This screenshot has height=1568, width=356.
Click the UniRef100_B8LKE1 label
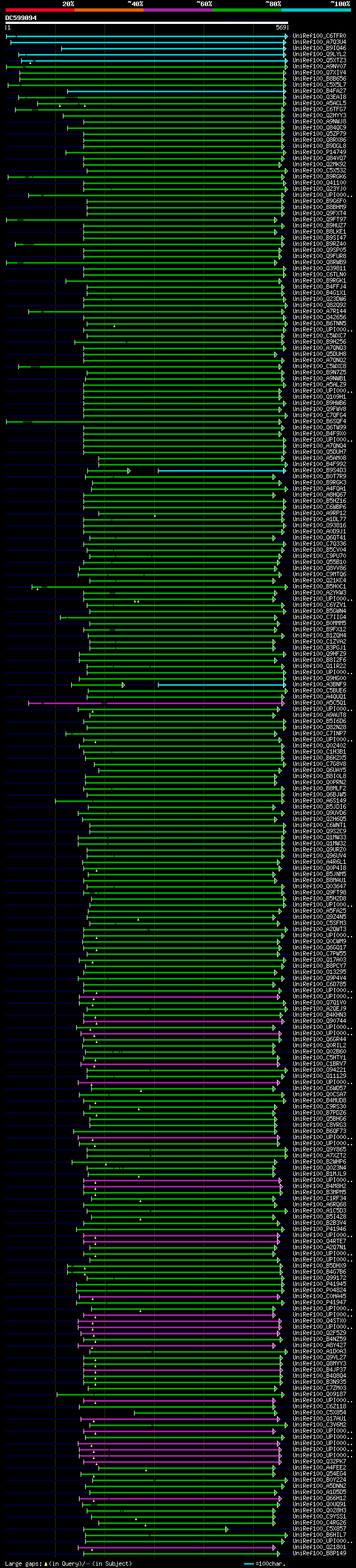pos(319,231)
